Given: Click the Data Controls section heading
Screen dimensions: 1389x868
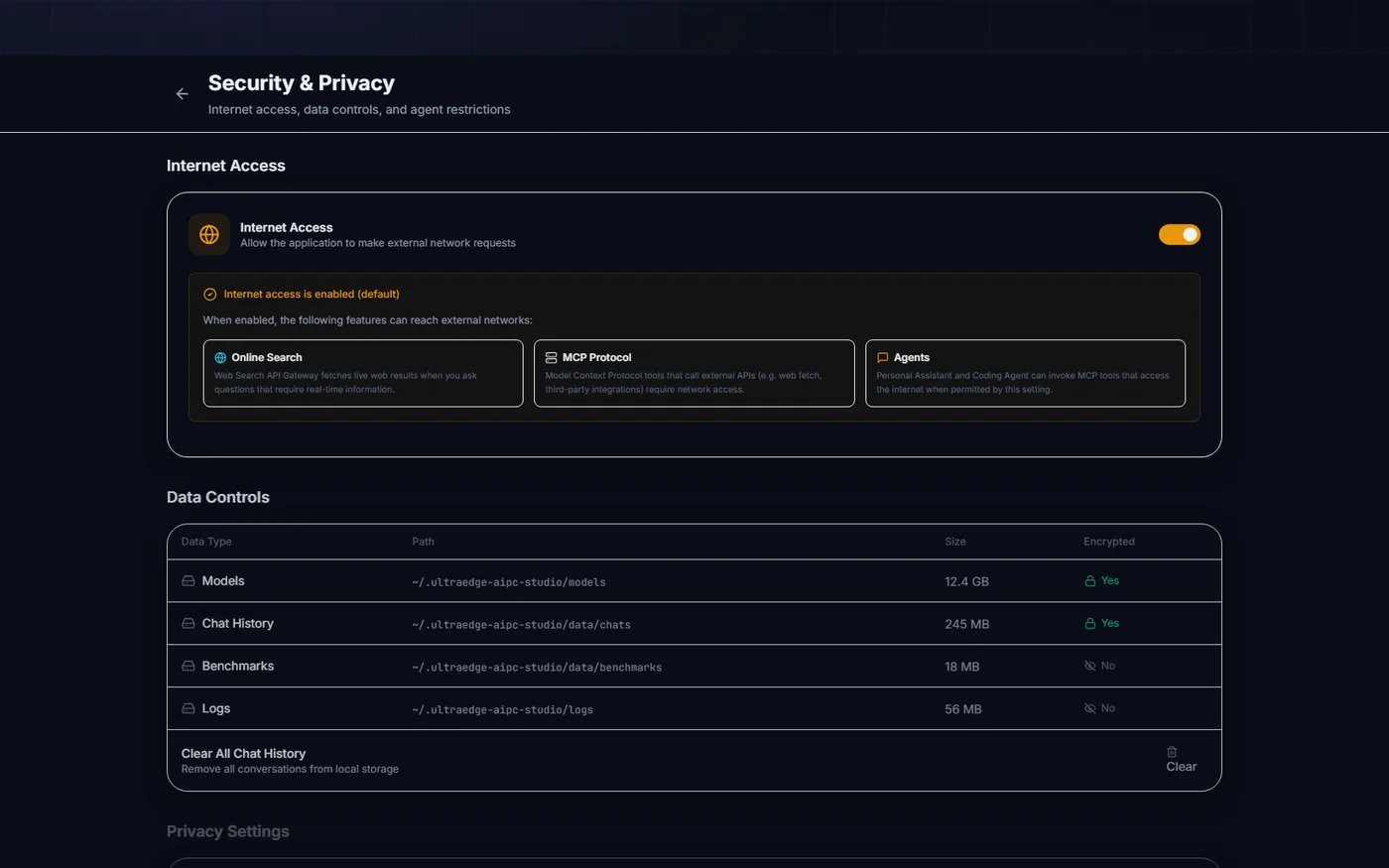Looking at the screenshot, I should point(218,497).
